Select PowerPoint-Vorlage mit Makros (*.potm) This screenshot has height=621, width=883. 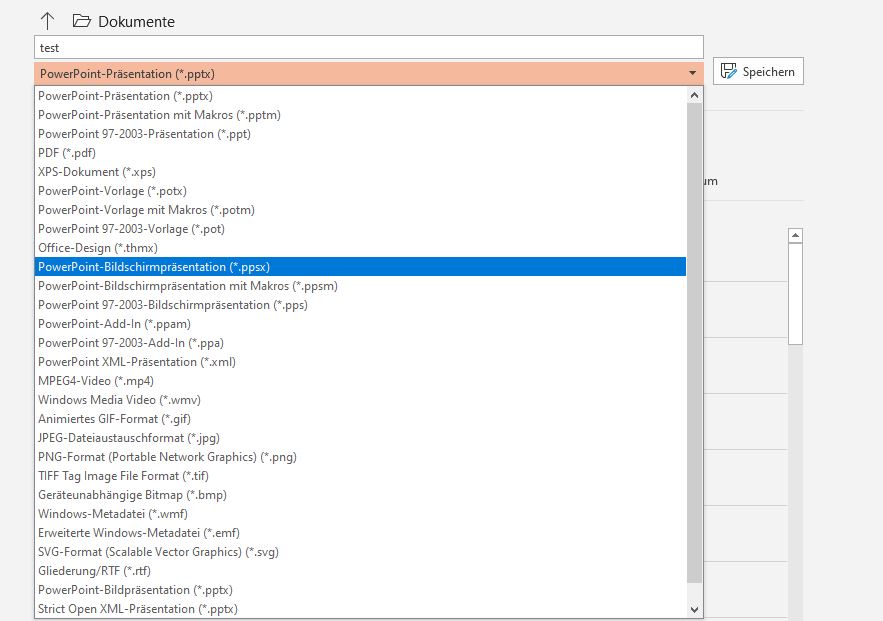360,210
